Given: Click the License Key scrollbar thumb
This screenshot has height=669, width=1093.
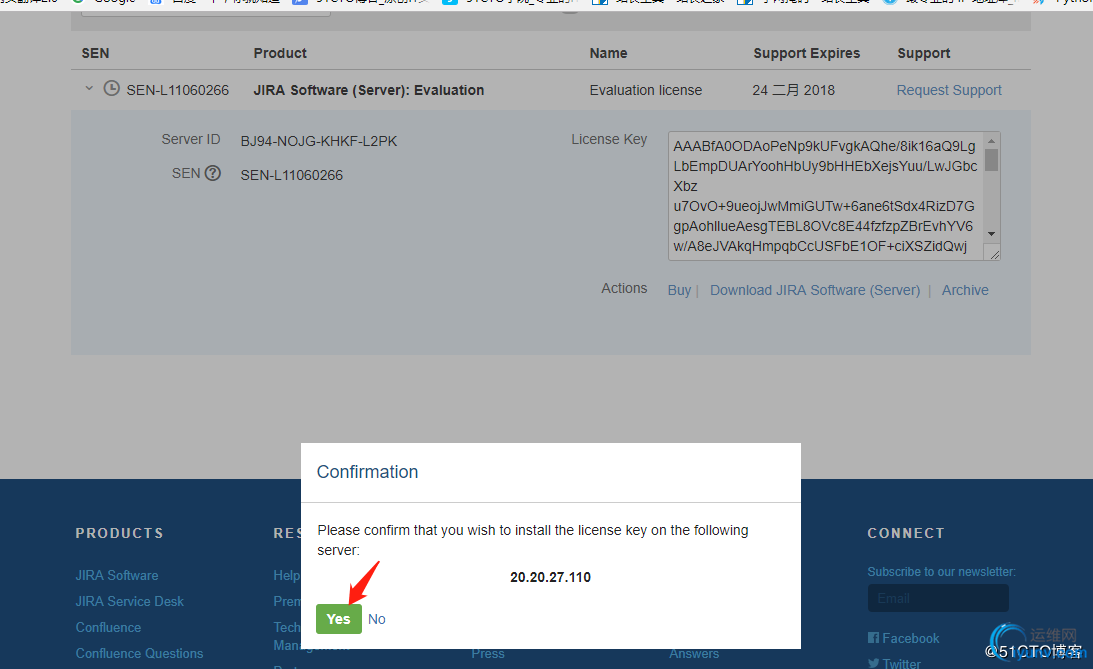Looking at the screenshot, I should (x=991, y=160).
